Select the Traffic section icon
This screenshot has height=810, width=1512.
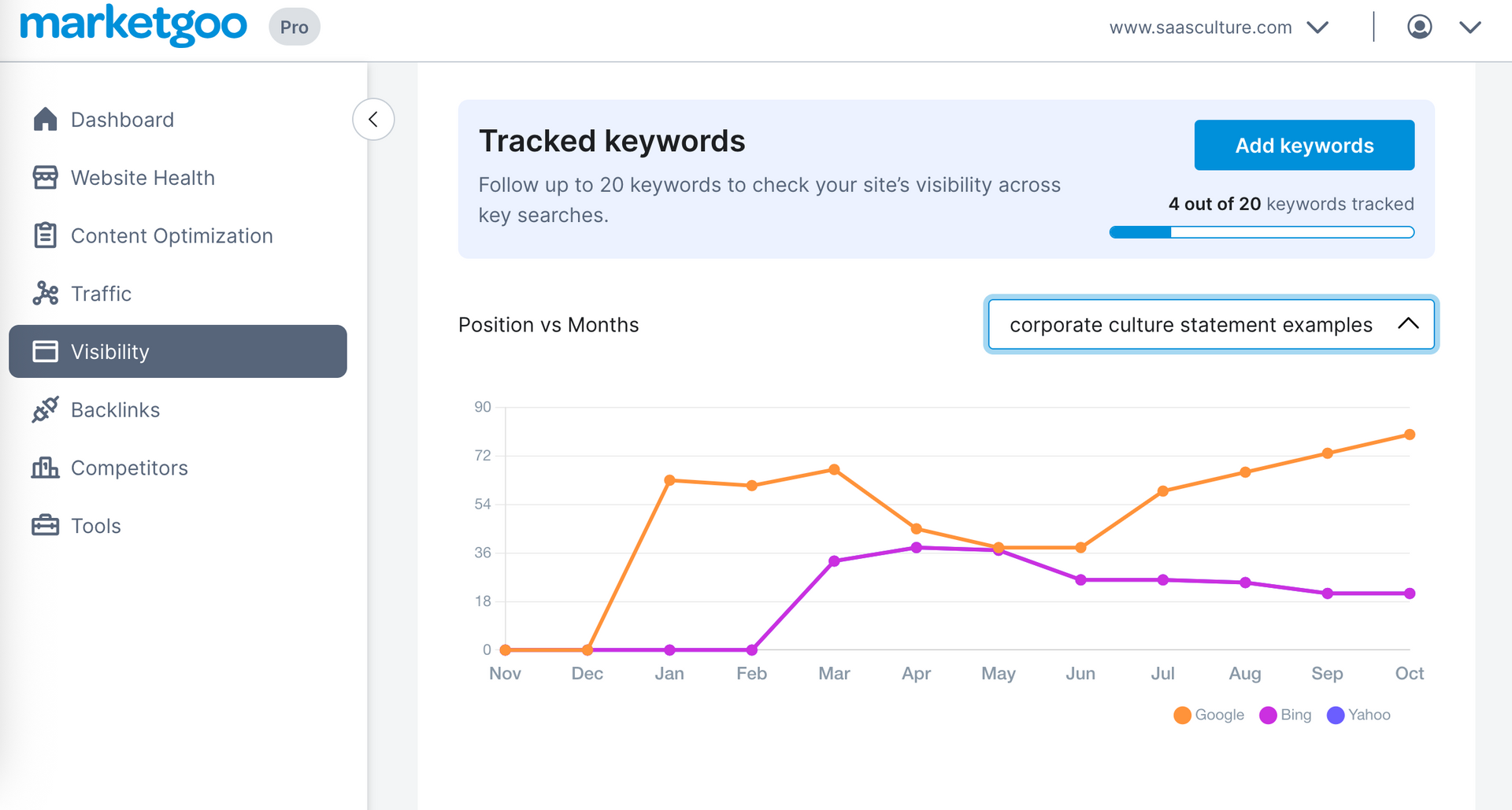tap(46, 293)
